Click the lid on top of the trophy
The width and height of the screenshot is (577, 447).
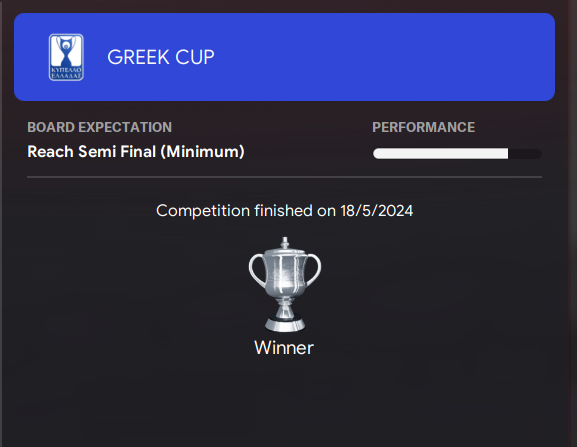(284, 245)
